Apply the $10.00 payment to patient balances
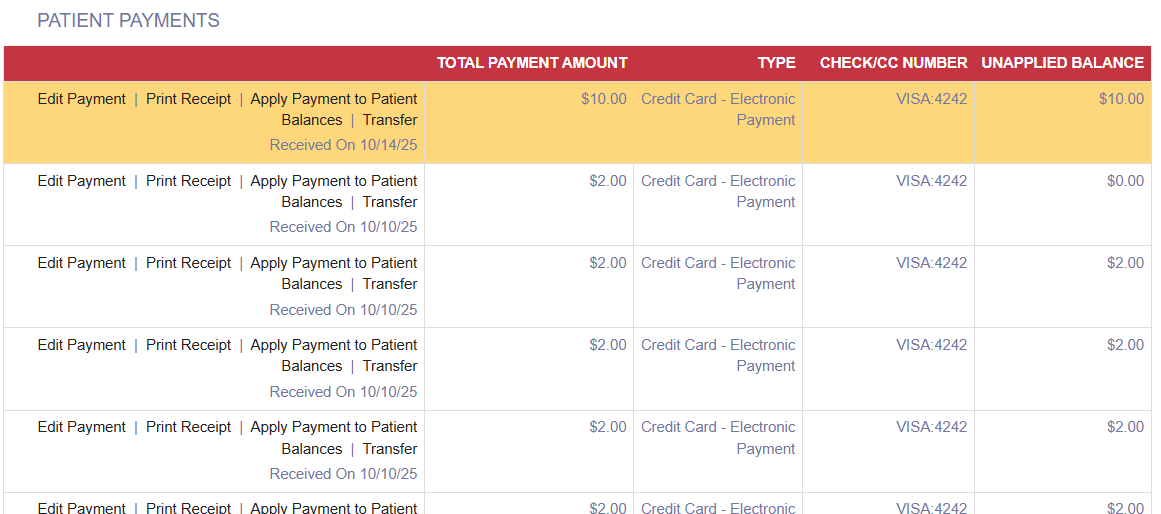Image resolution: width=1161 pixels, height=514 pixels. tap(333, 99)
